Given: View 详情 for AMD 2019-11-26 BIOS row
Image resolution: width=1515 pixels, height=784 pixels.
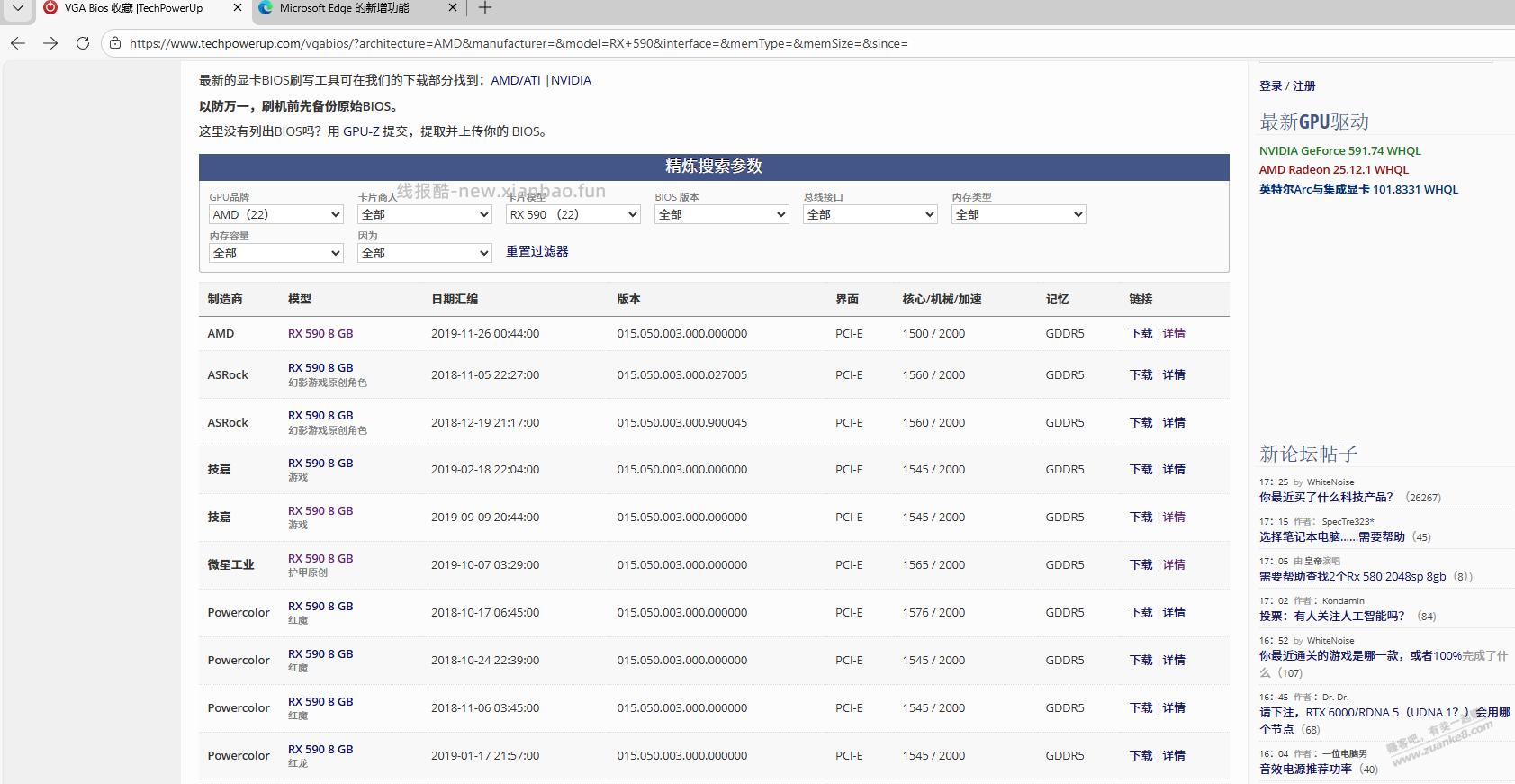Looking at the screenshot, I should point(1174,333).
